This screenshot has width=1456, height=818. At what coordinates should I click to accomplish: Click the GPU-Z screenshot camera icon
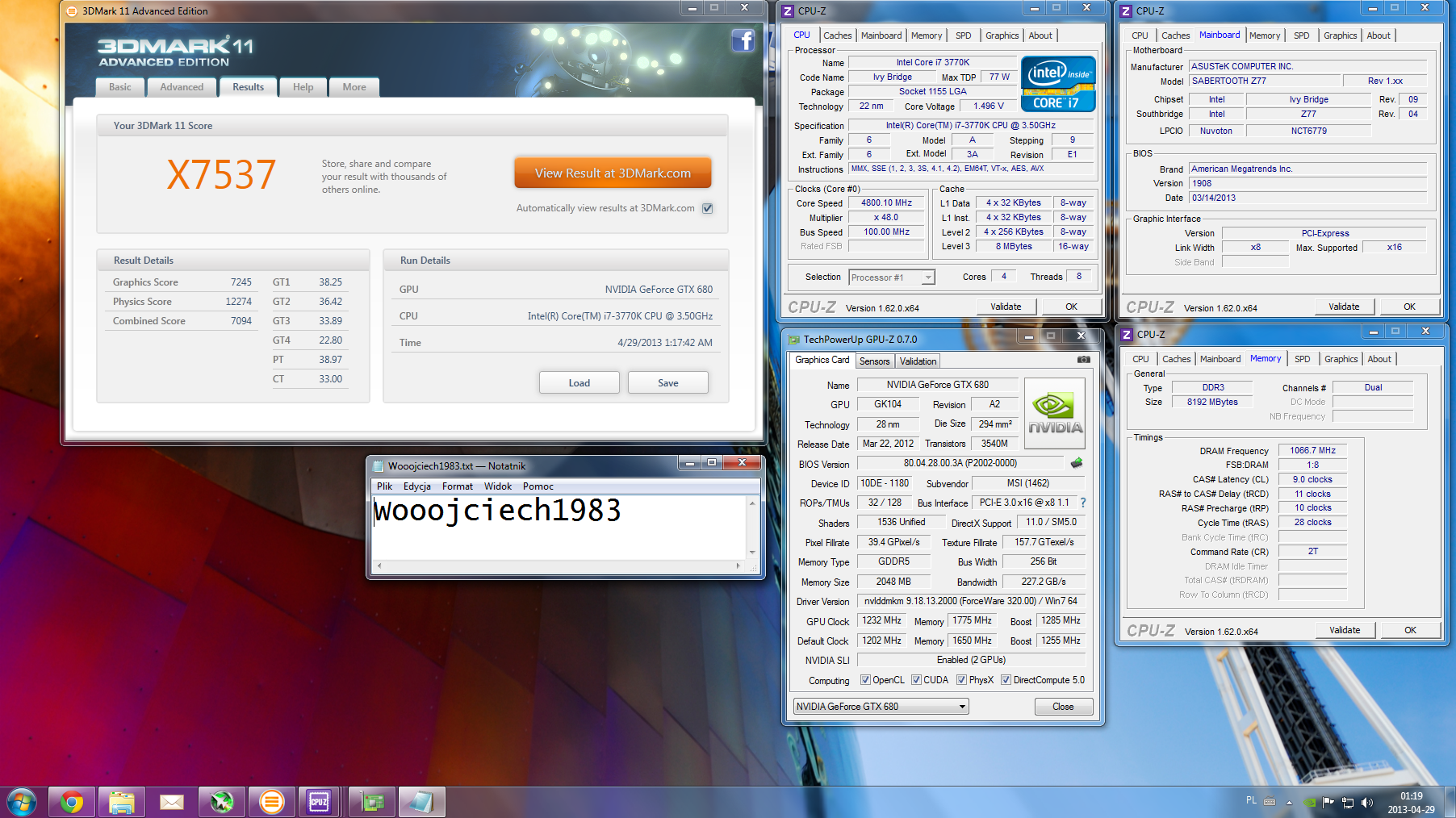pos(1083,360)
